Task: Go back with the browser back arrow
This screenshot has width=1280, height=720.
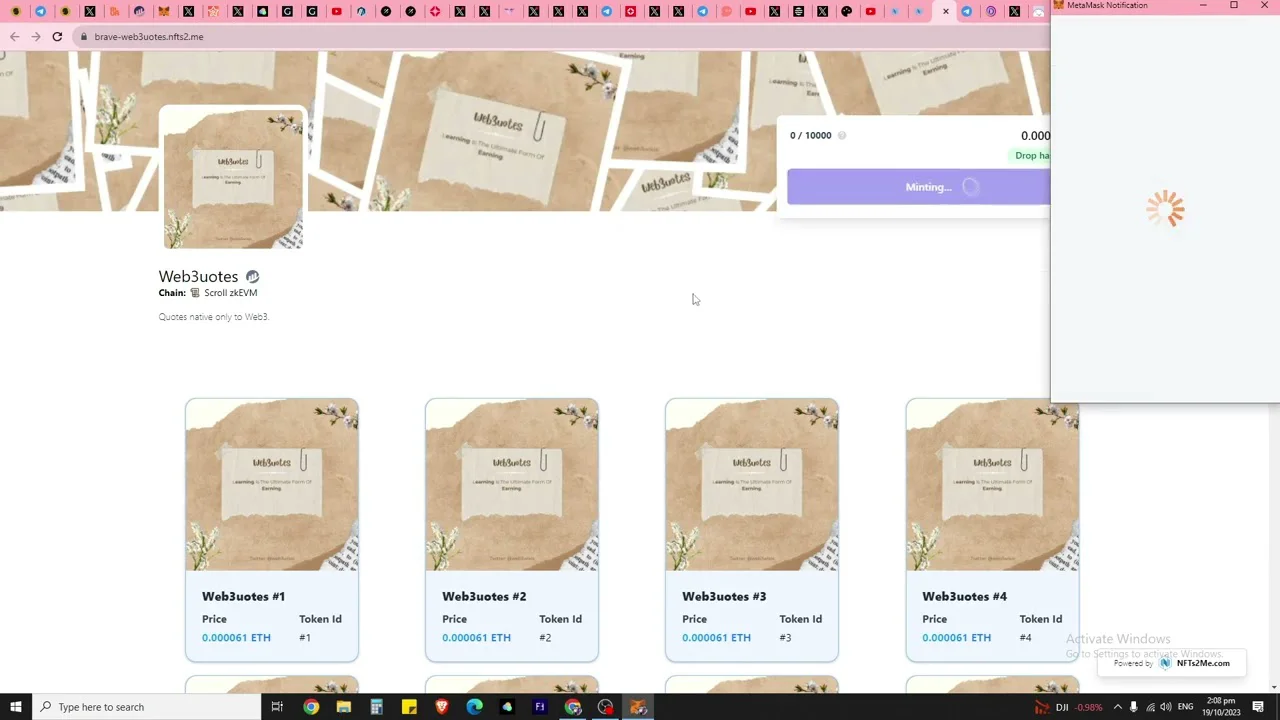Action: point(14,37)
